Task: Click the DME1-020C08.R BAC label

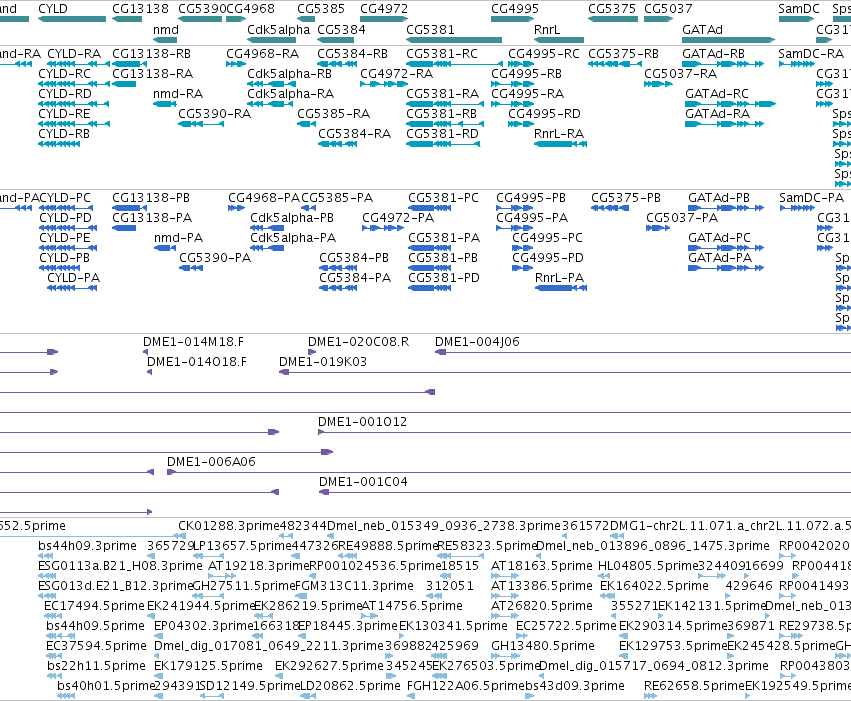Action: [358, 342]
